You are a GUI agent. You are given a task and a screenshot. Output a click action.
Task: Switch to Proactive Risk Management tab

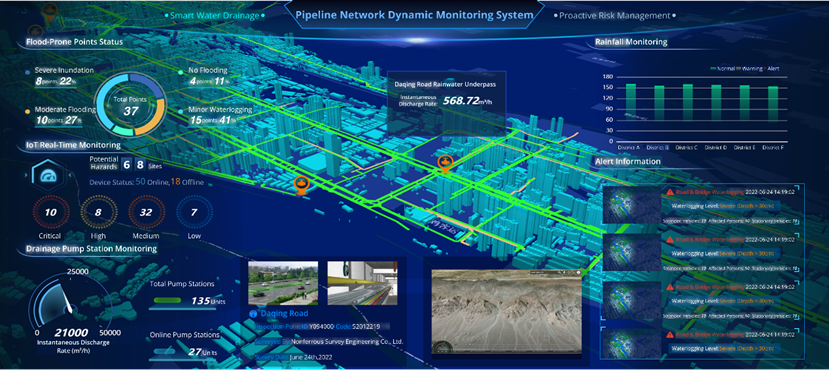615,15
